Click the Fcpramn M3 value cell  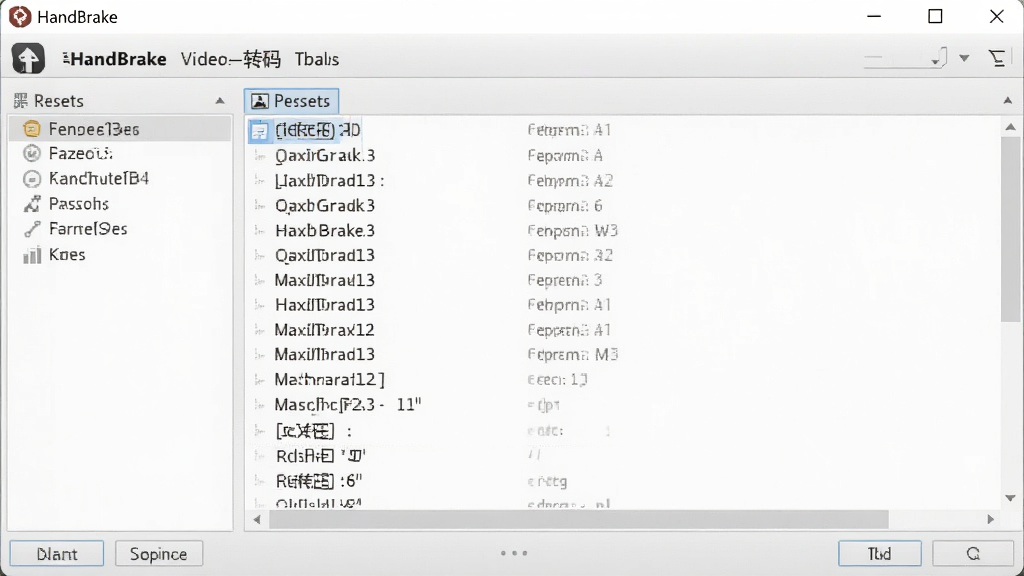point(573,355)
